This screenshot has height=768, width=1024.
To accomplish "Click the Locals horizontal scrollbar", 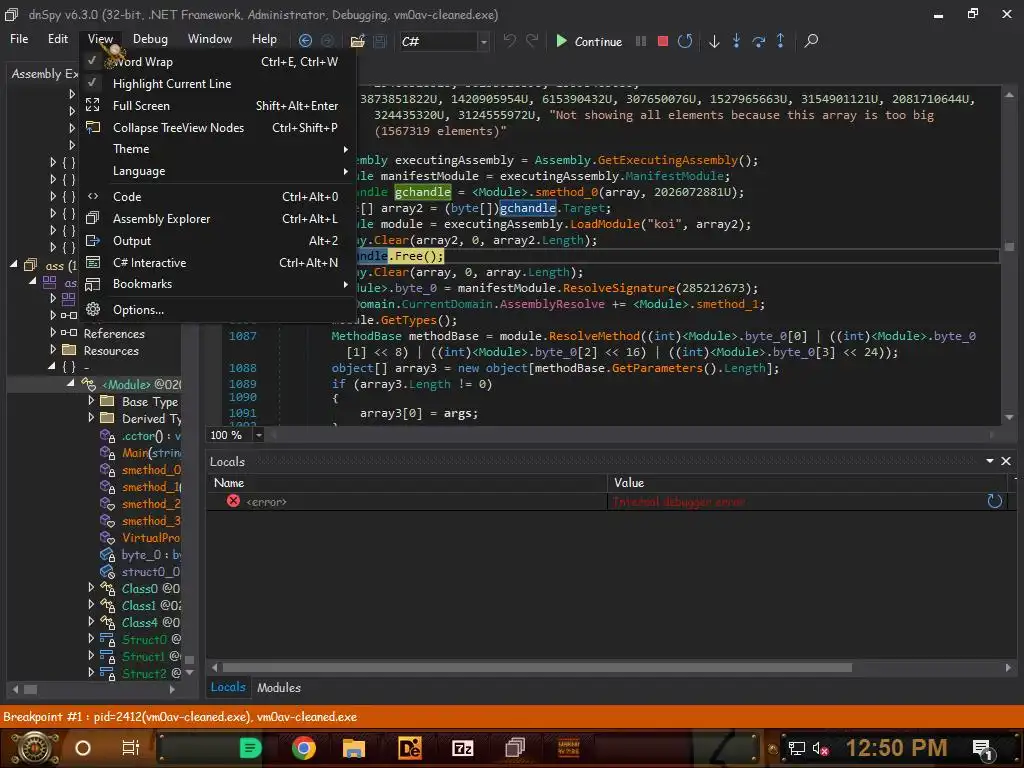I will coord(537,667).
